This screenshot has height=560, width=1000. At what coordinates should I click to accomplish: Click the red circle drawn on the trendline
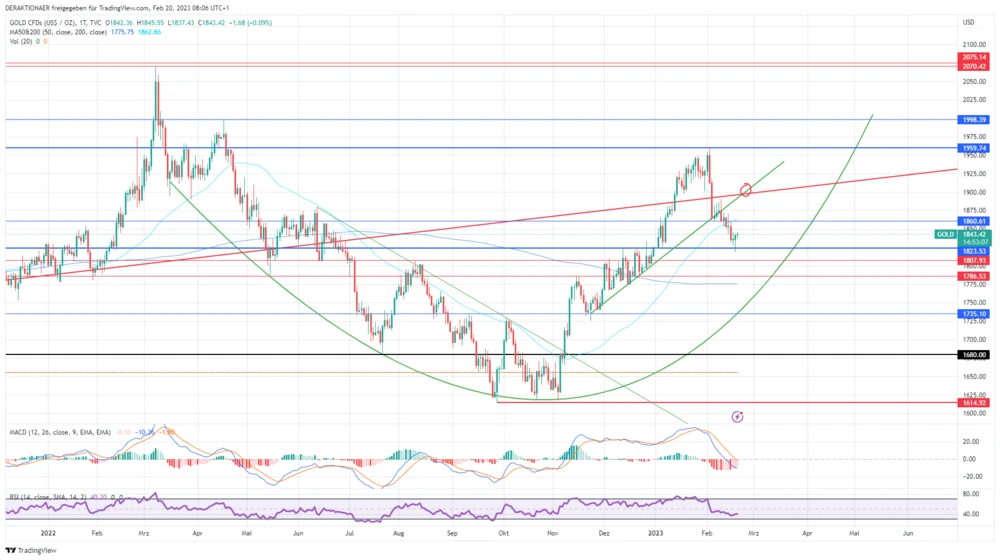[x=746, y=190]
